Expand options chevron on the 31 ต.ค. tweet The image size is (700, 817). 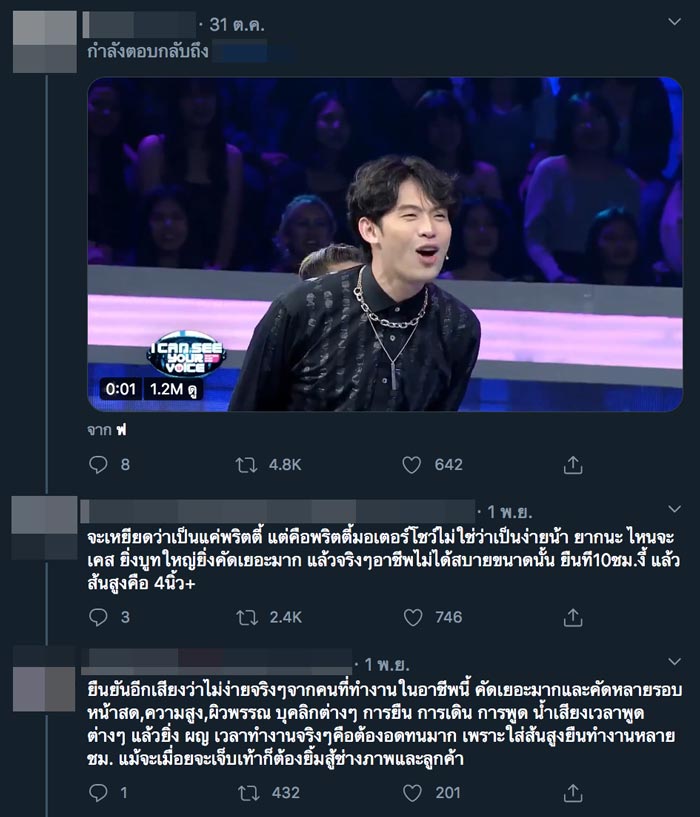tap(674, 22)
